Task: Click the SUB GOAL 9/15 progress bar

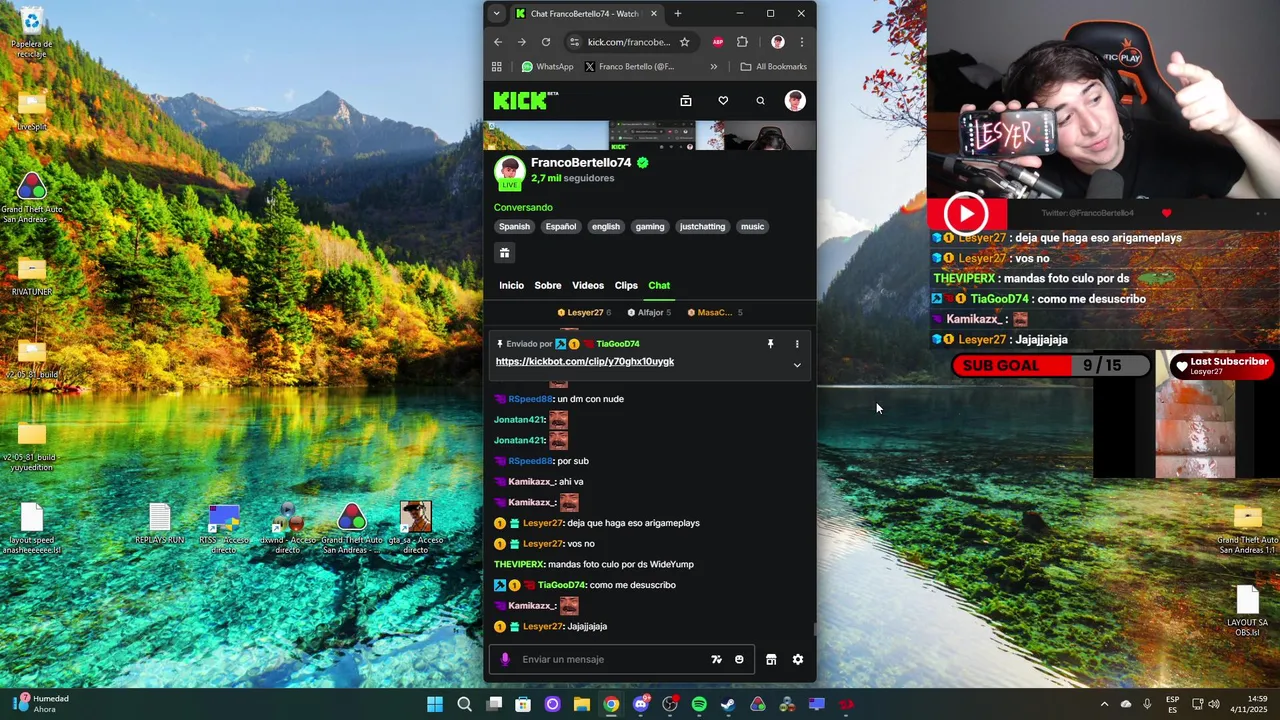Action: coord(1050,366)
